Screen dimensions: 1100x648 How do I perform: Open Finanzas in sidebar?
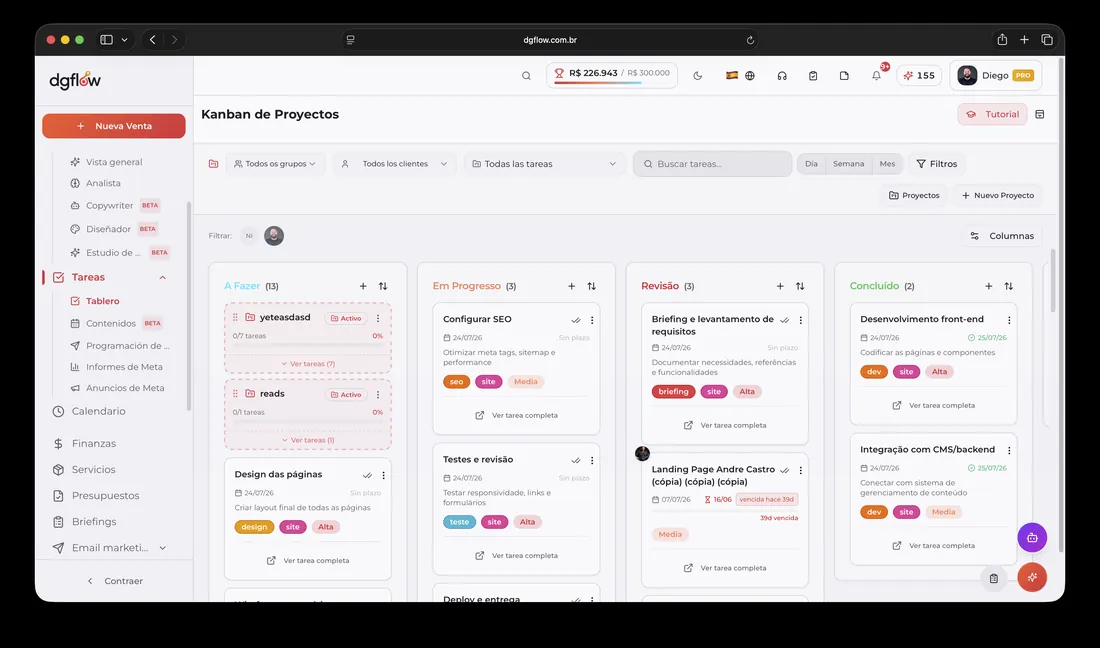[x=85, y=443]
